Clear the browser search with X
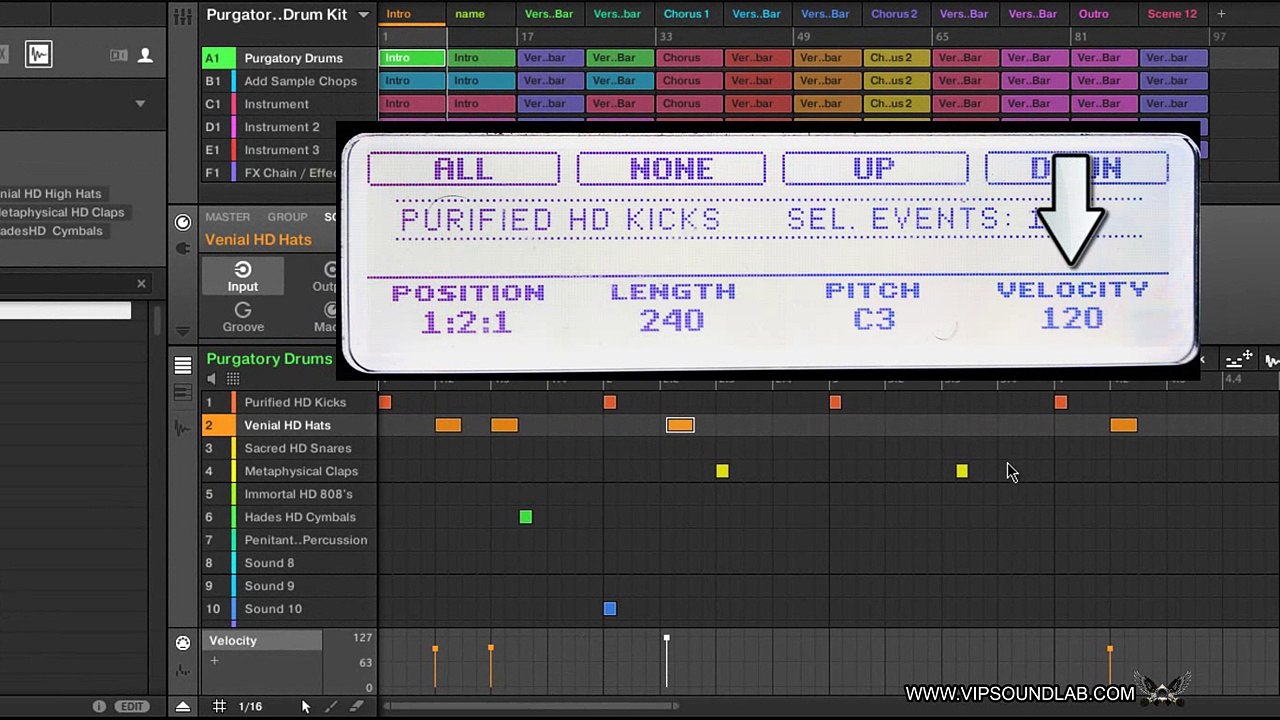The image size is (1280, 720). pyautogui.click(x=141, y=284)
